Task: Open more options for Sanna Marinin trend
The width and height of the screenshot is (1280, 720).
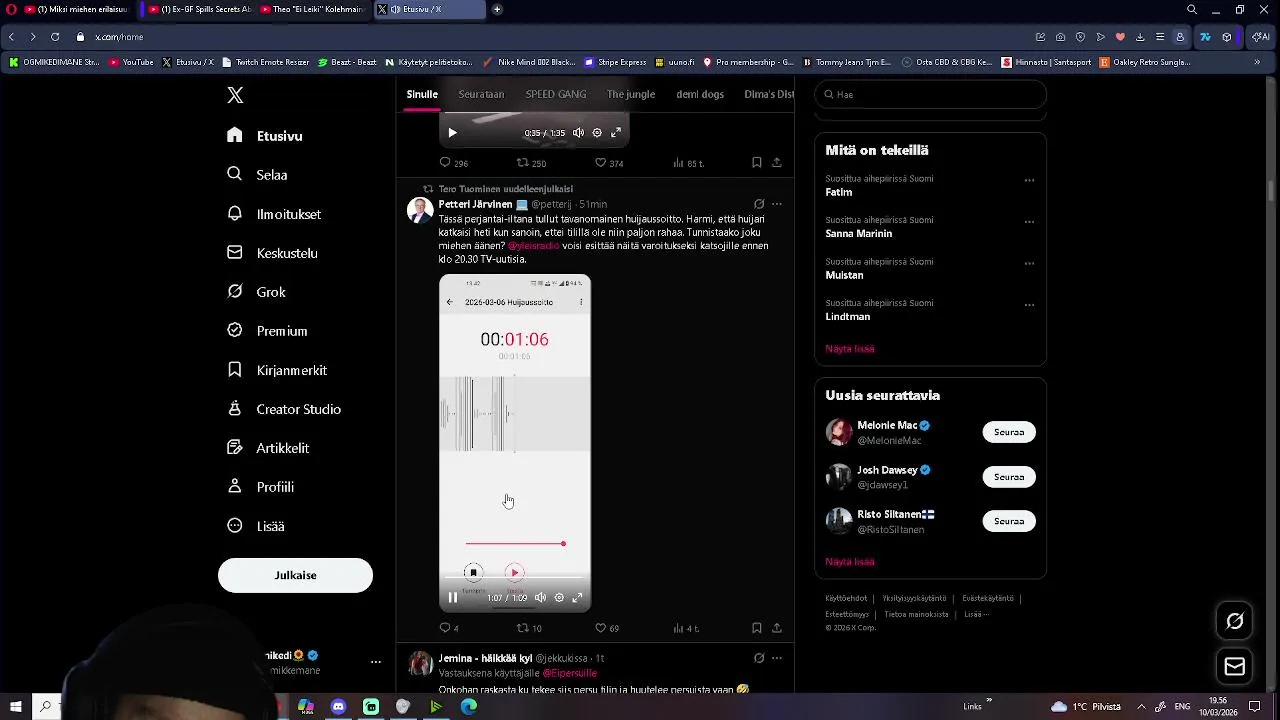Action: click(1029, 222)
